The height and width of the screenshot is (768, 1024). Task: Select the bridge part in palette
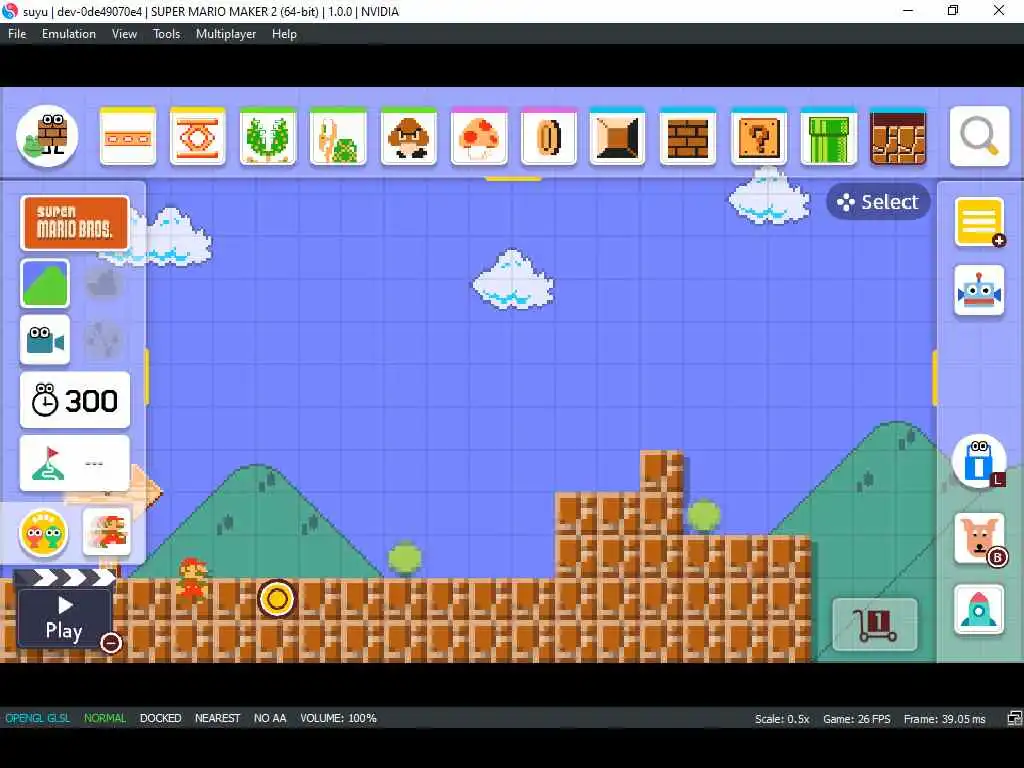[198, 136]
